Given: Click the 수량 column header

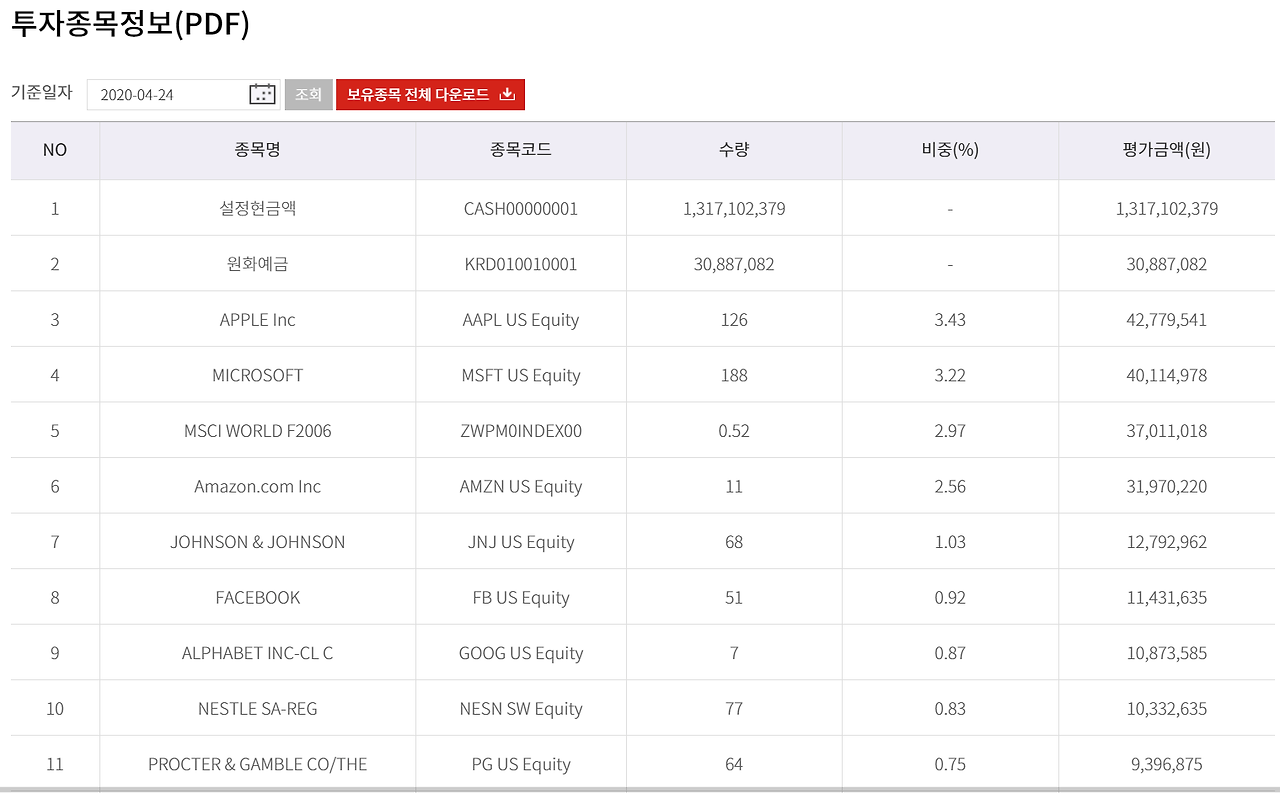Looking at the screenshot, I should tap(734, 150).
